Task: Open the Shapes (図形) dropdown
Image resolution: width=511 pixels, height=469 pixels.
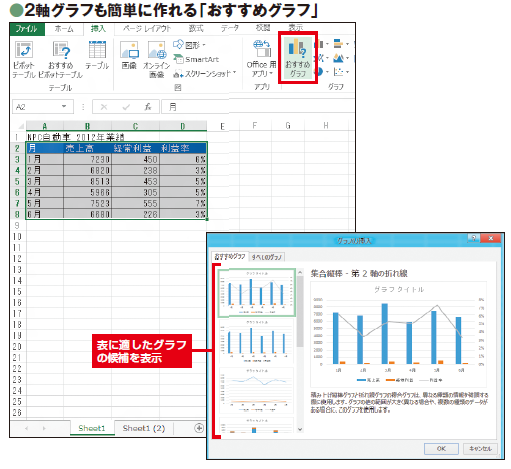Action: click(x=189, y=45)
